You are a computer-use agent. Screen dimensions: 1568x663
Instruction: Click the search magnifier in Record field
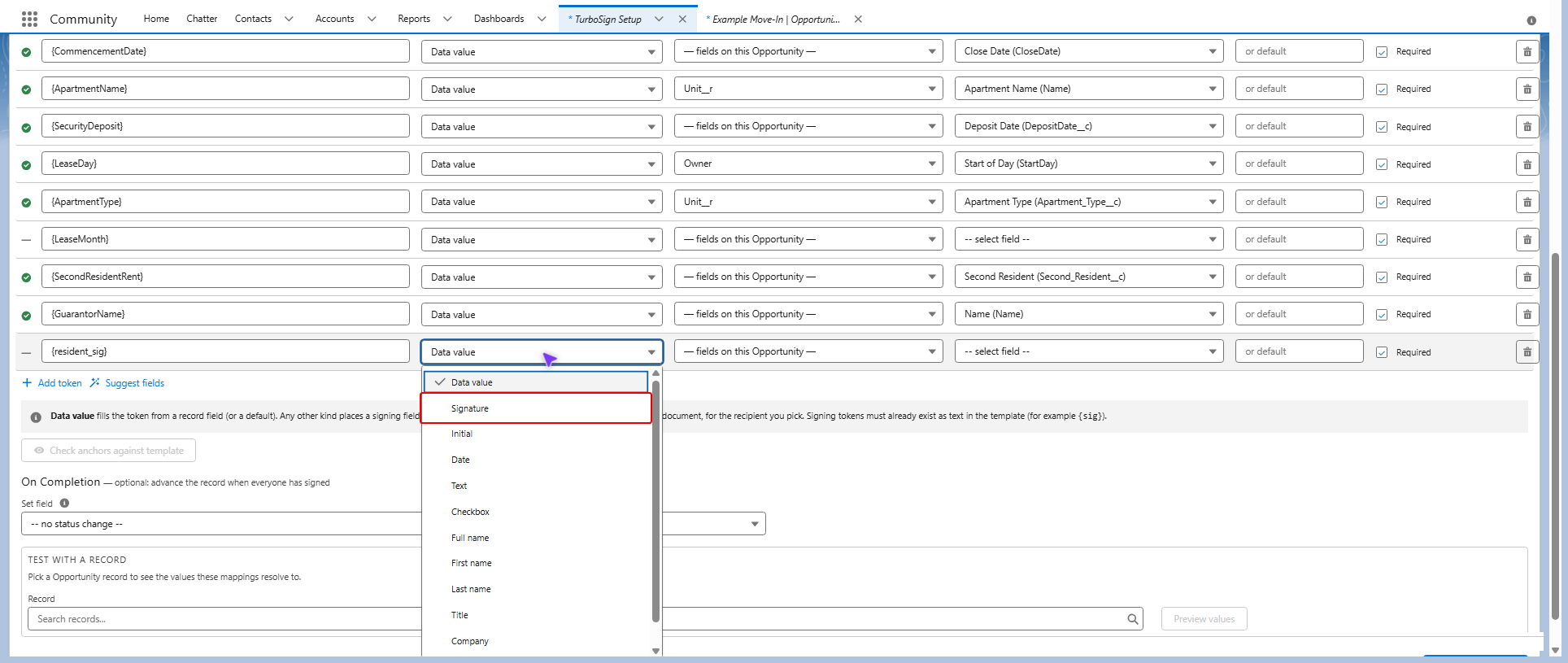(x=1132, y=619)
